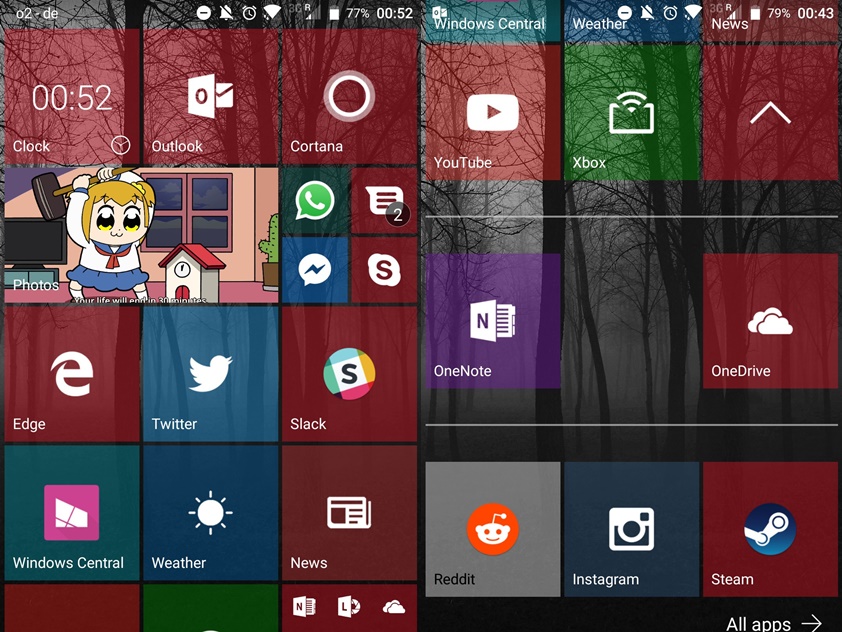Launch the Reddit tile
842x632 pixels.
493,529
